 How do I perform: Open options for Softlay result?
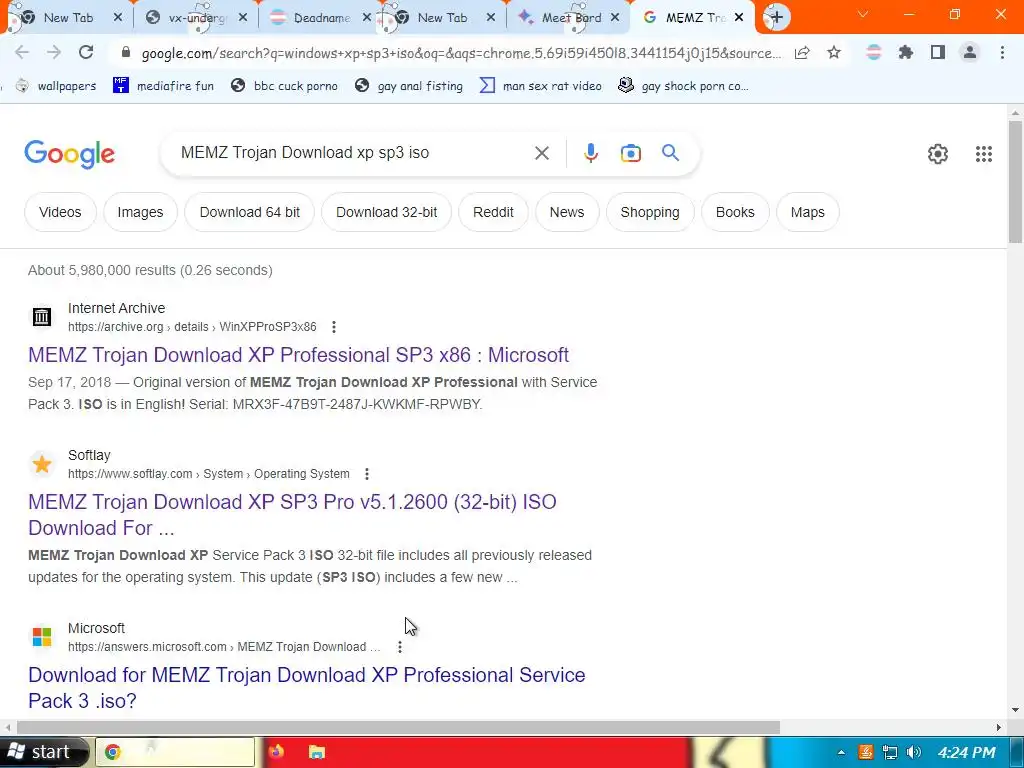point(367,474)
